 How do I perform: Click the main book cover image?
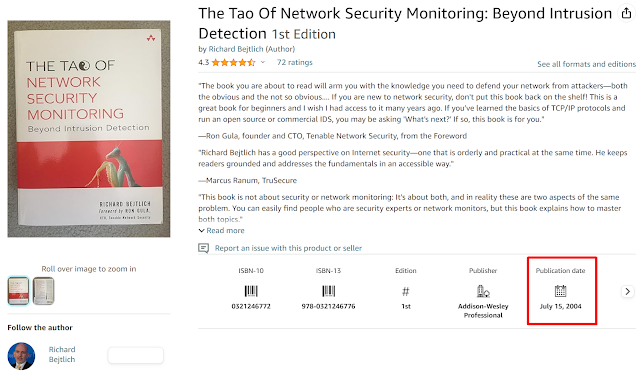tap(89, 129)
